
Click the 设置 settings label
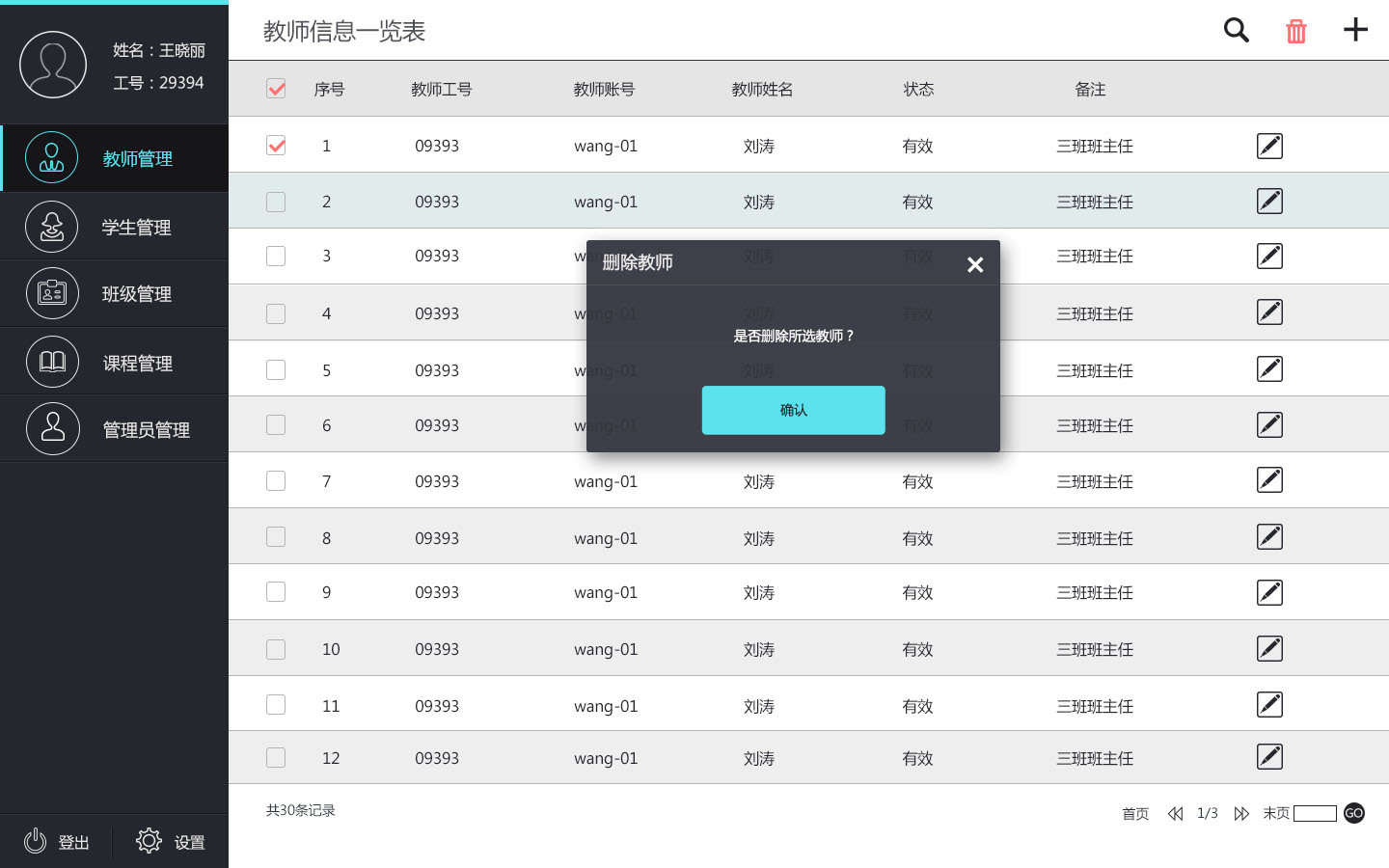click(x=189, y=842)
